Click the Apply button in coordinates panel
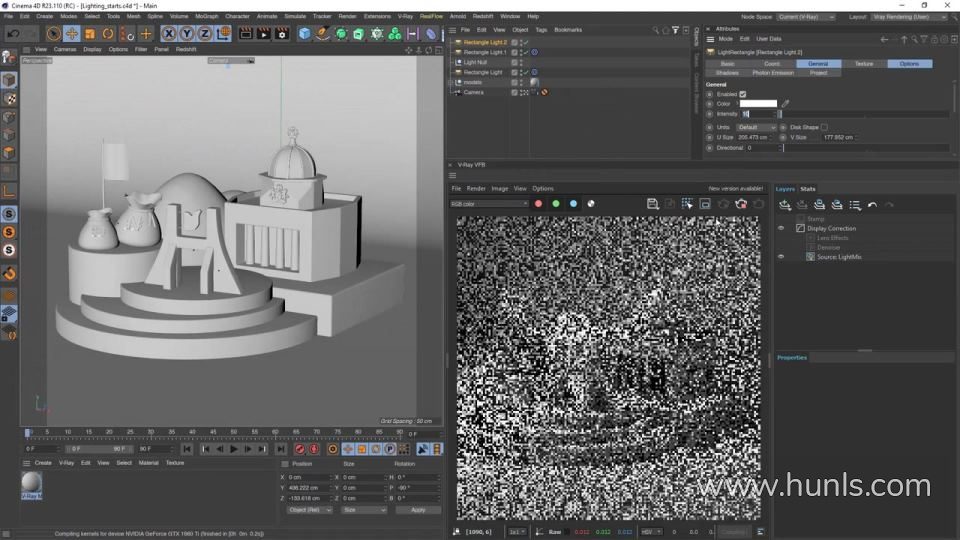 point(418,510)
